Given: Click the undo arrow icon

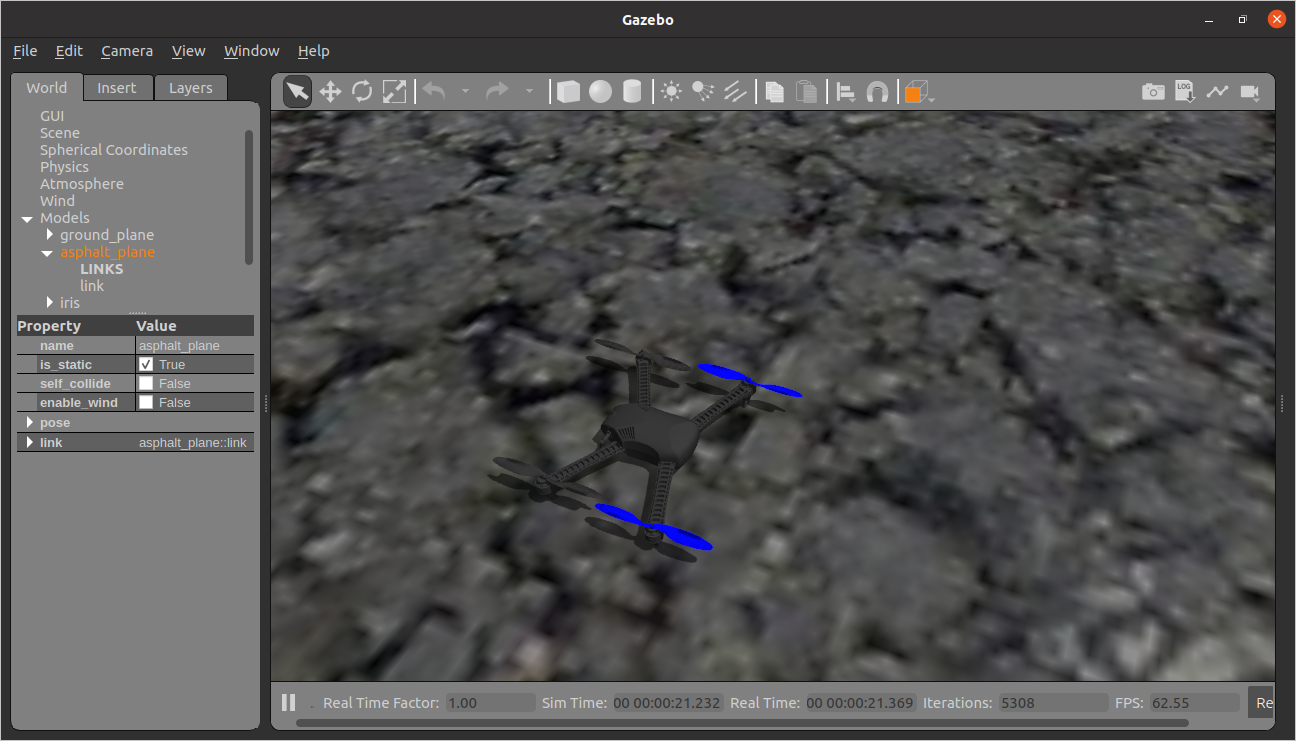Looking at the screenshot, I should (434, 91).
